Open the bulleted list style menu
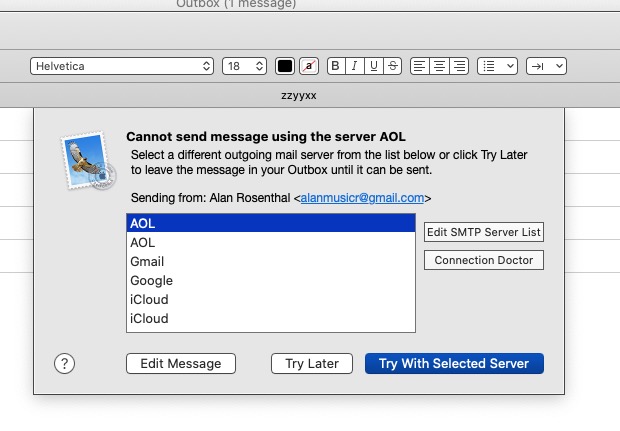This screenshot has height=431, width=620. coord(497,66)
